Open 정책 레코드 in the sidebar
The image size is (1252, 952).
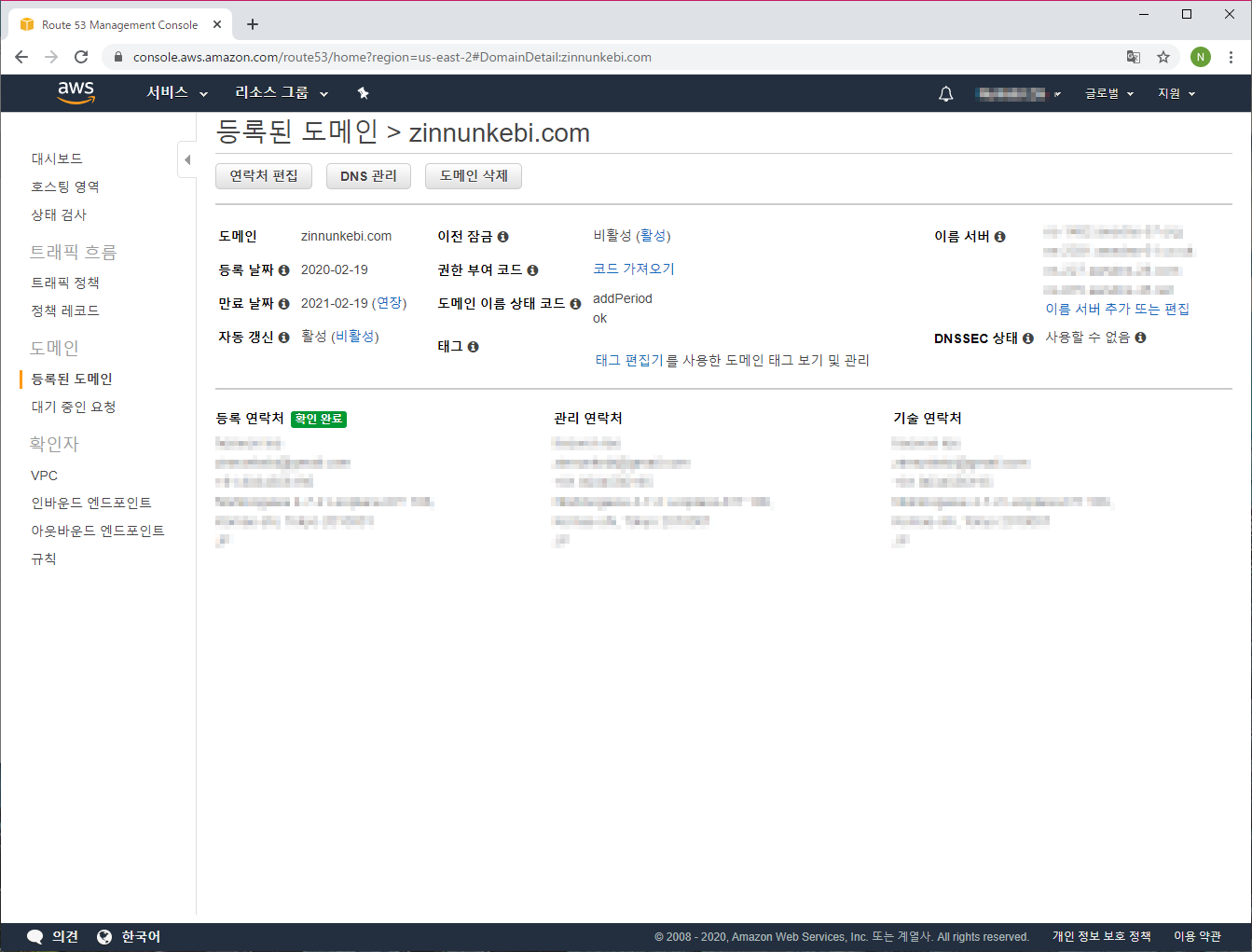point(65,311)
